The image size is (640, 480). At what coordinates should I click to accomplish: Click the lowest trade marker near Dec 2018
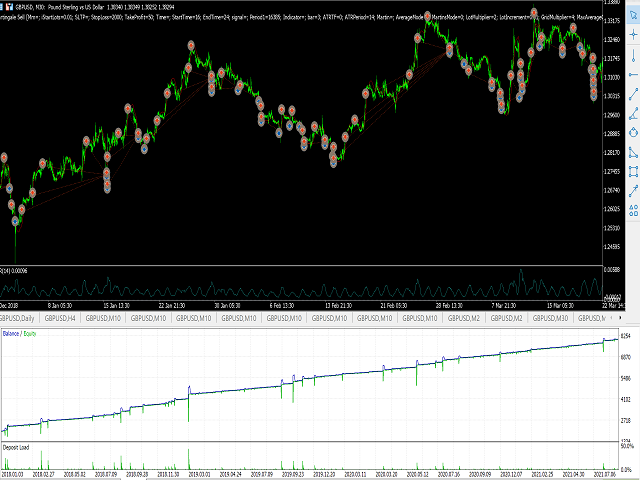[x=16, y=221]
